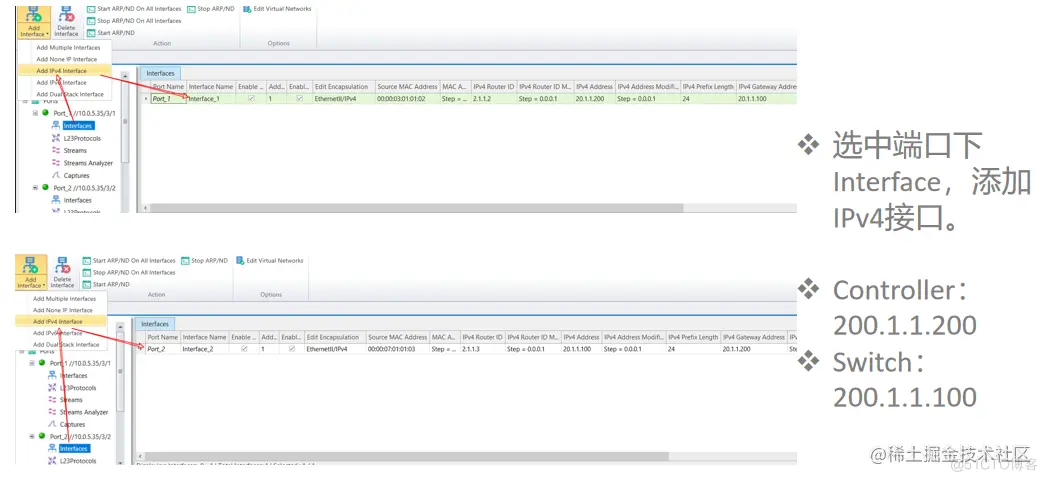The height and width of the screenshot is (481, 1047).
Task: Toggle first Enable checkbox for Interface_1
Action: pos(251,98)
